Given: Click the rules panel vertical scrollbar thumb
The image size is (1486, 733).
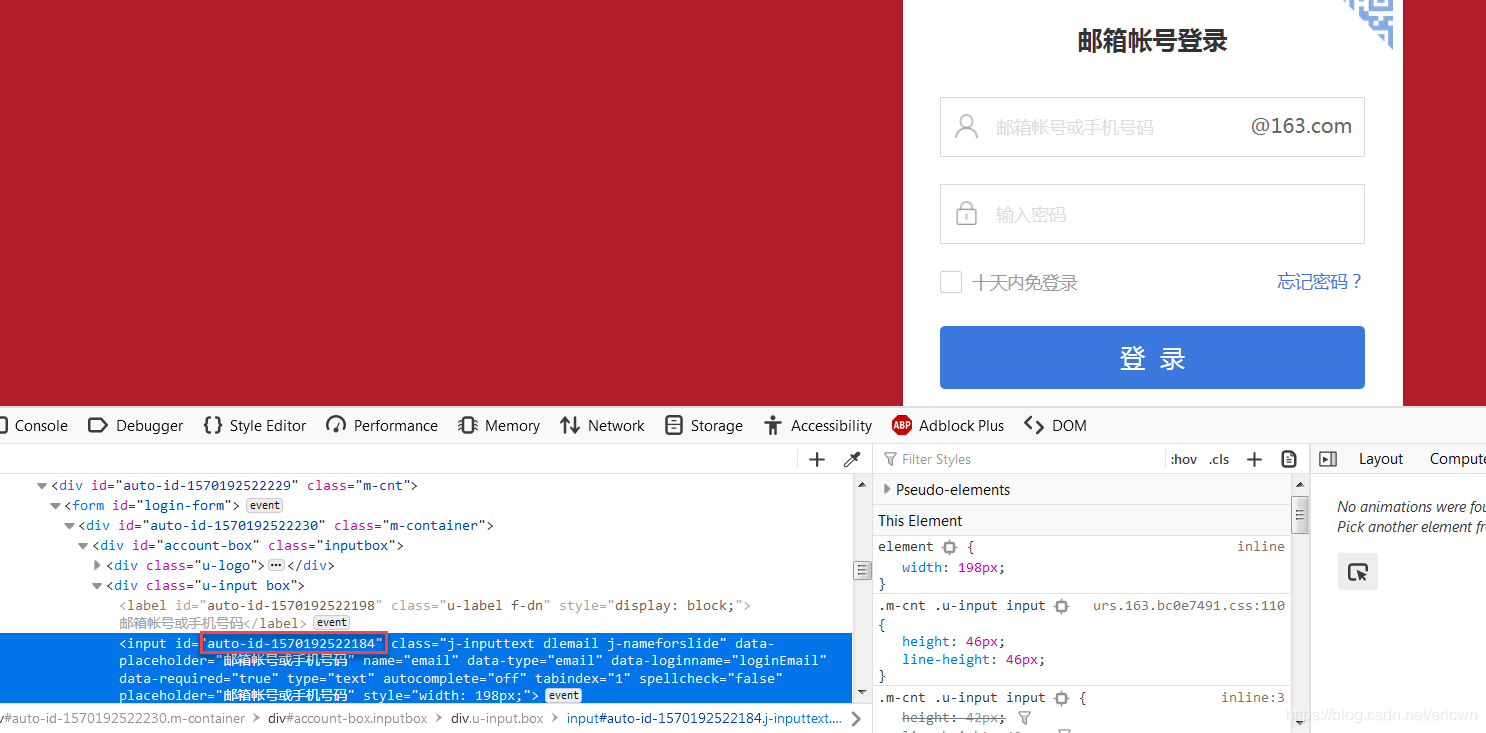Looking at the screenshot, I should (x=1300, y=515).
